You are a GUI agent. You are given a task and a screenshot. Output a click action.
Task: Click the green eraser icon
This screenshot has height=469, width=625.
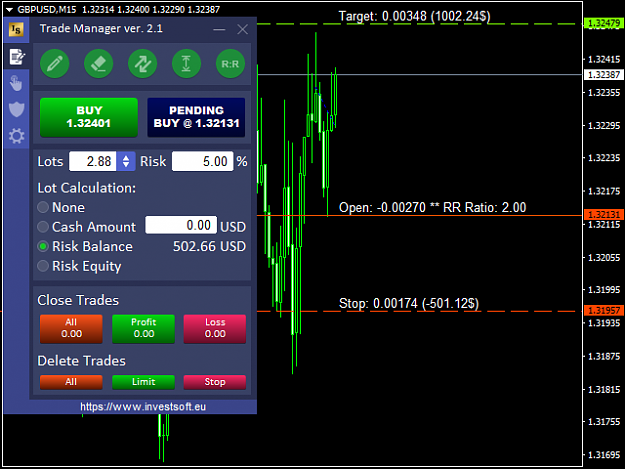[98, 64]
